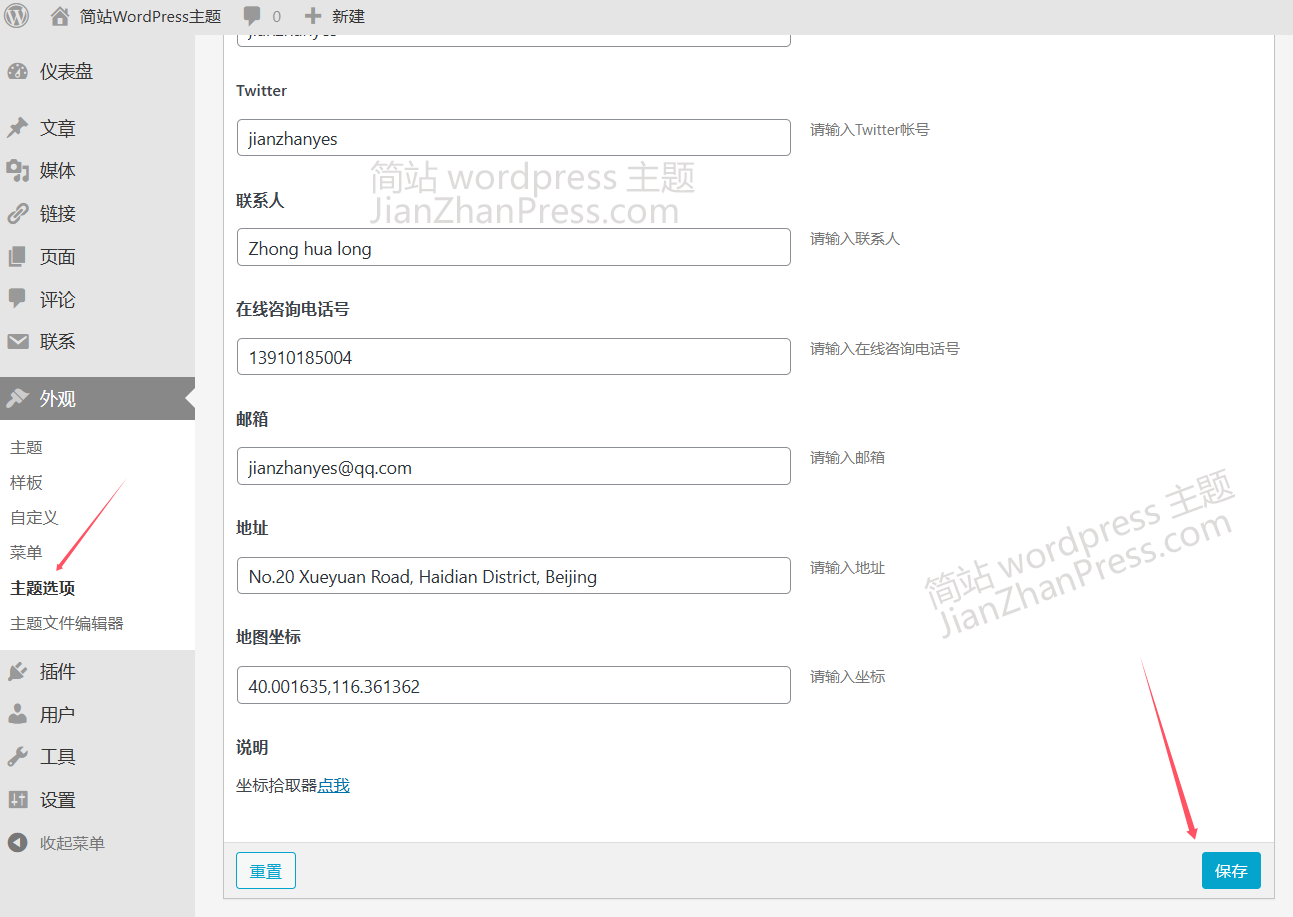This screenshot has width=1293, height=917.
Task: Open Links via chain icon
Action: (17, 214)
